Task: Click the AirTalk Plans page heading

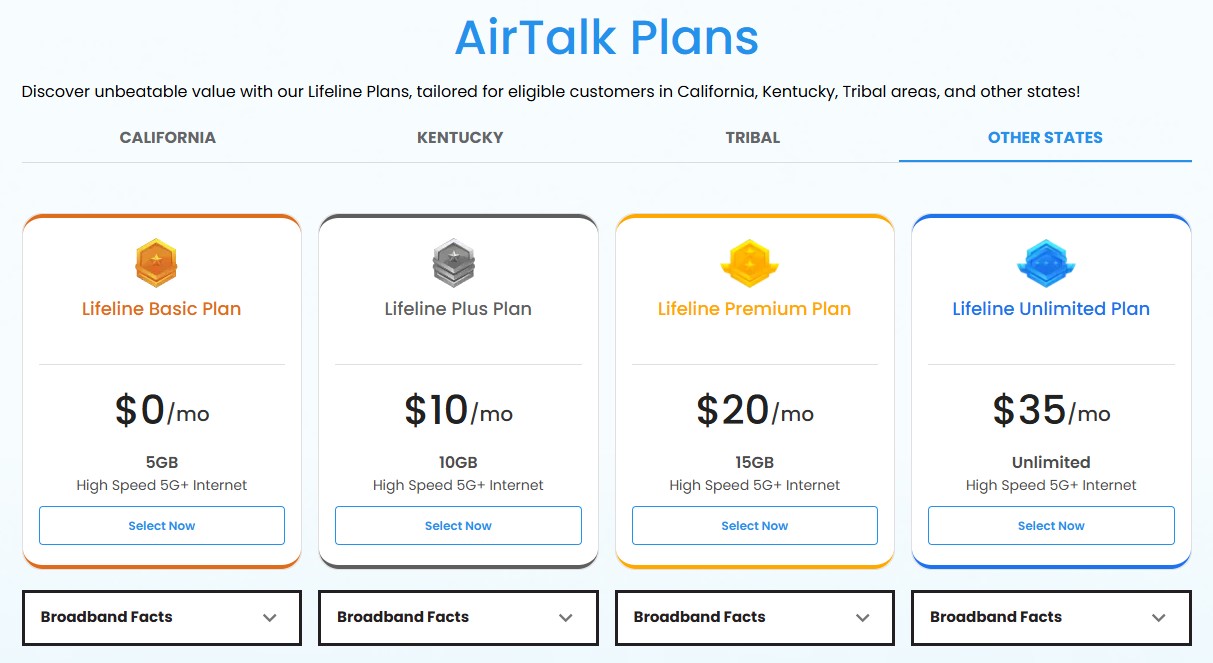Action: (606, 37)
